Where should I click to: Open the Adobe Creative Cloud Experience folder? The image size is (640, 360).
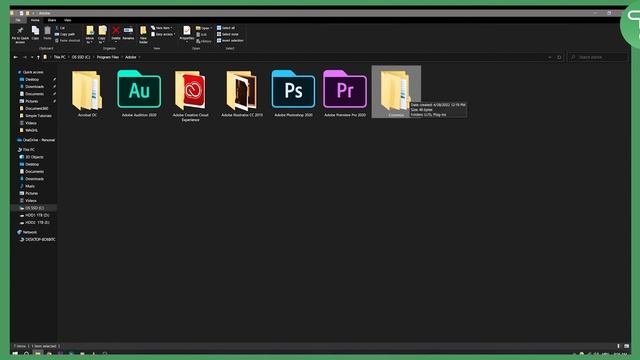tap(191, 96)
